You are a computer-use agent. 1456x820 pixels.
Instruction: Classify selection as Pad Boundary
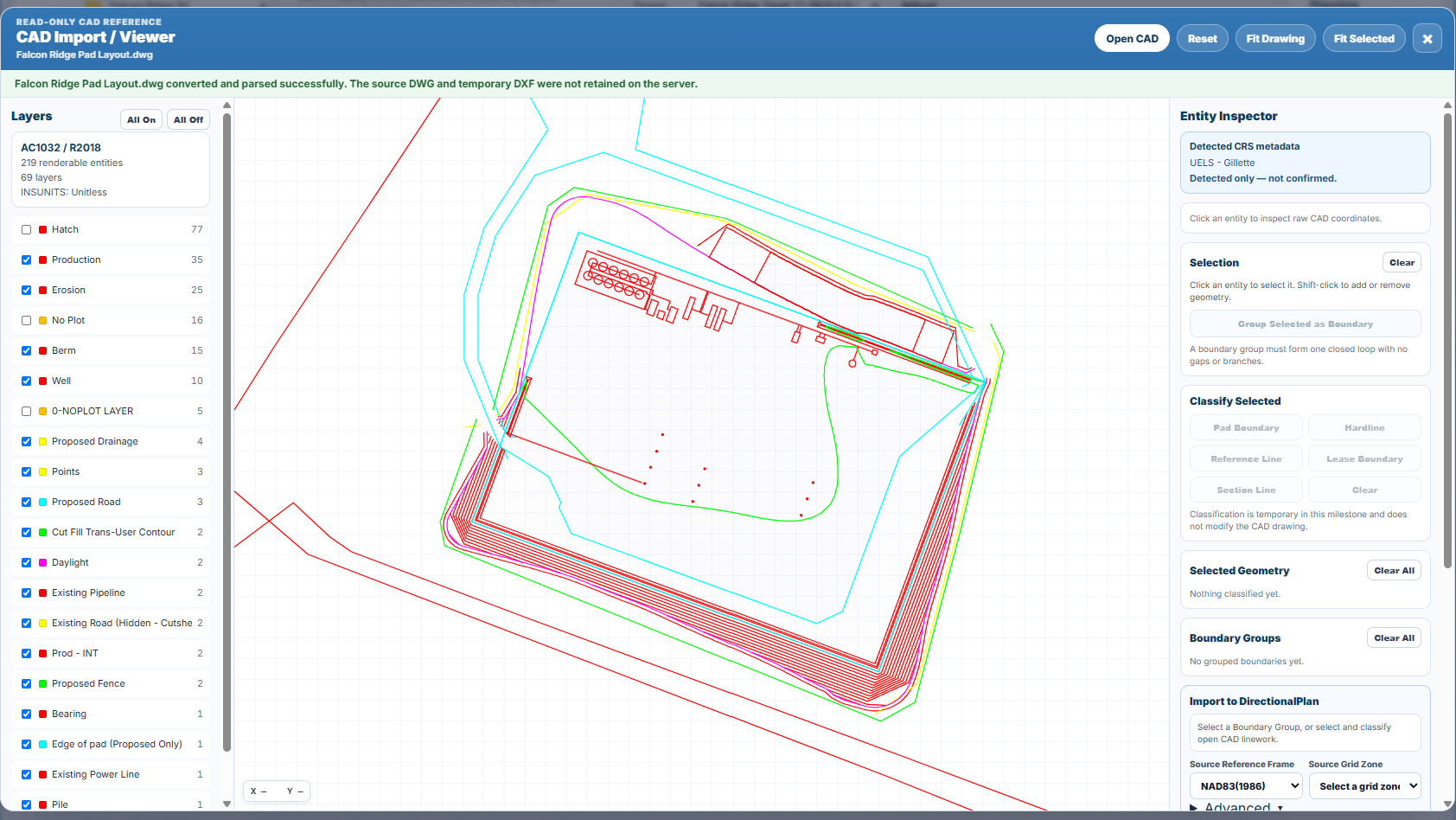(x=1246, y=427)
